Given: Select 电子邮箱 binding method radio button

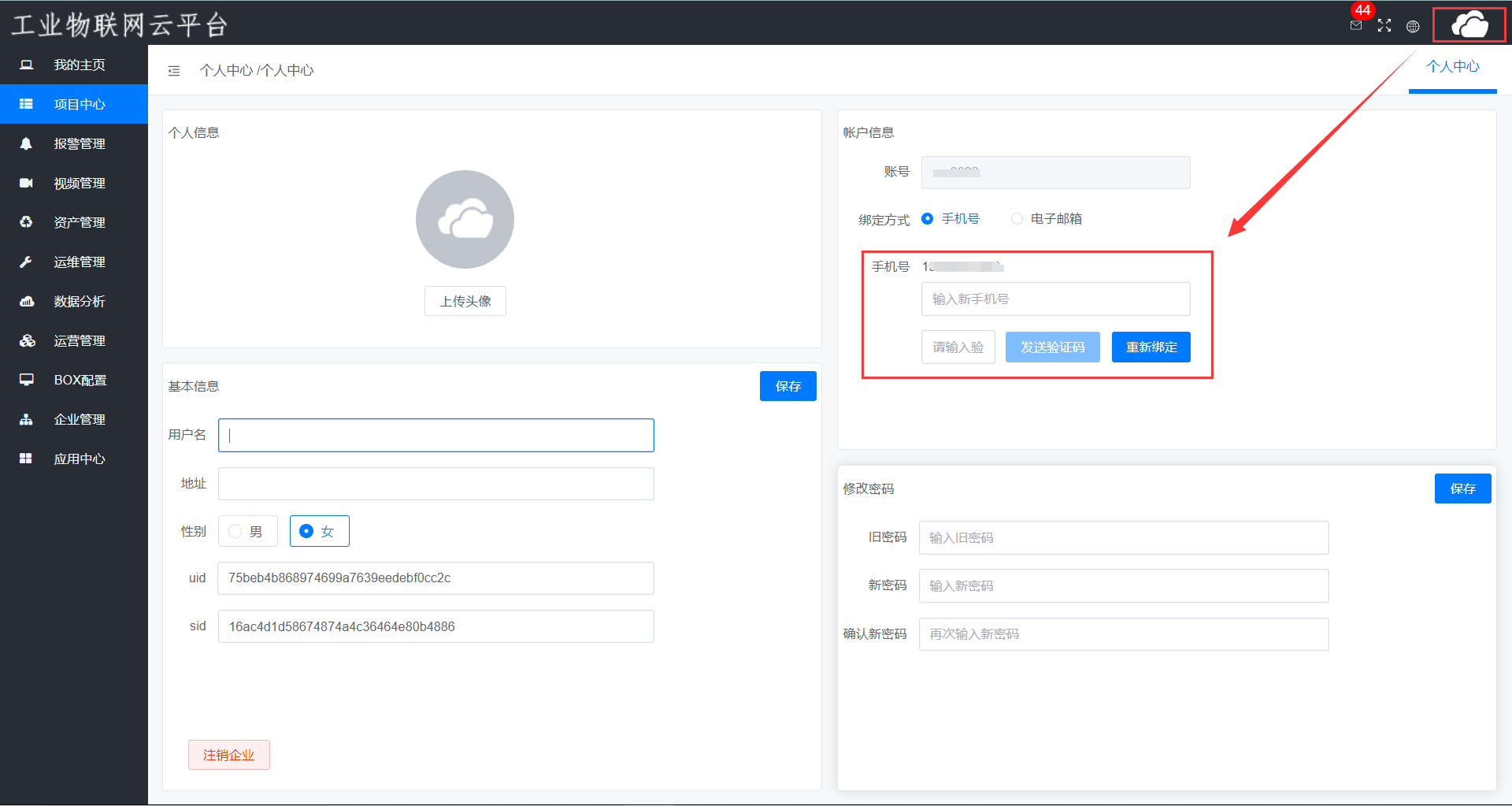Looking at the screenshot, I should pos(1017,219).
